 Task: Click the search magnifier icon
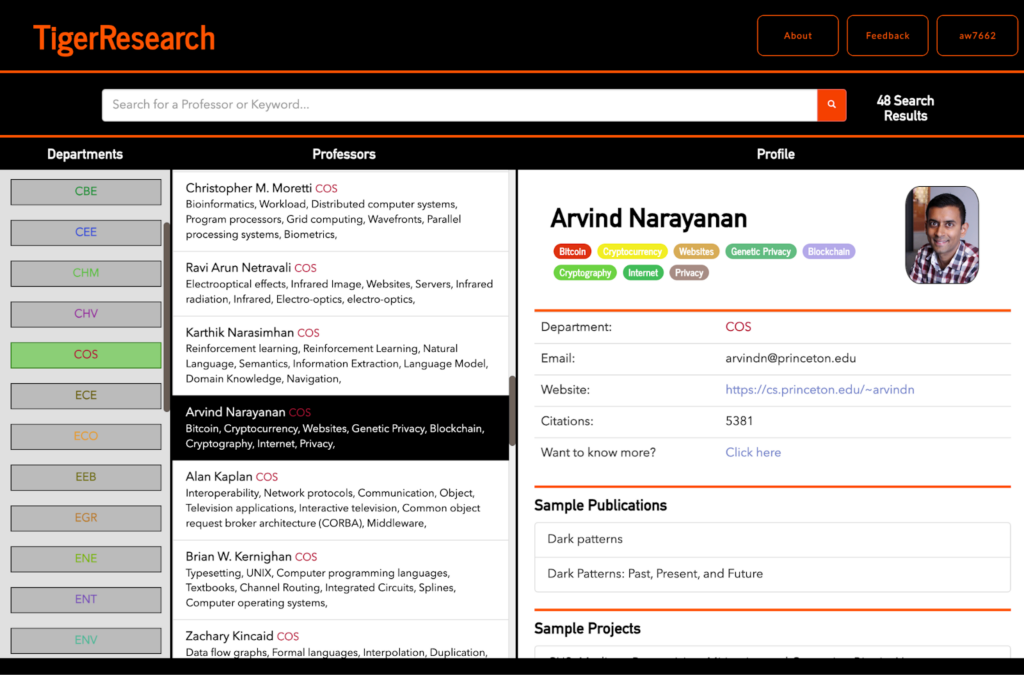(x=831, y=104)
